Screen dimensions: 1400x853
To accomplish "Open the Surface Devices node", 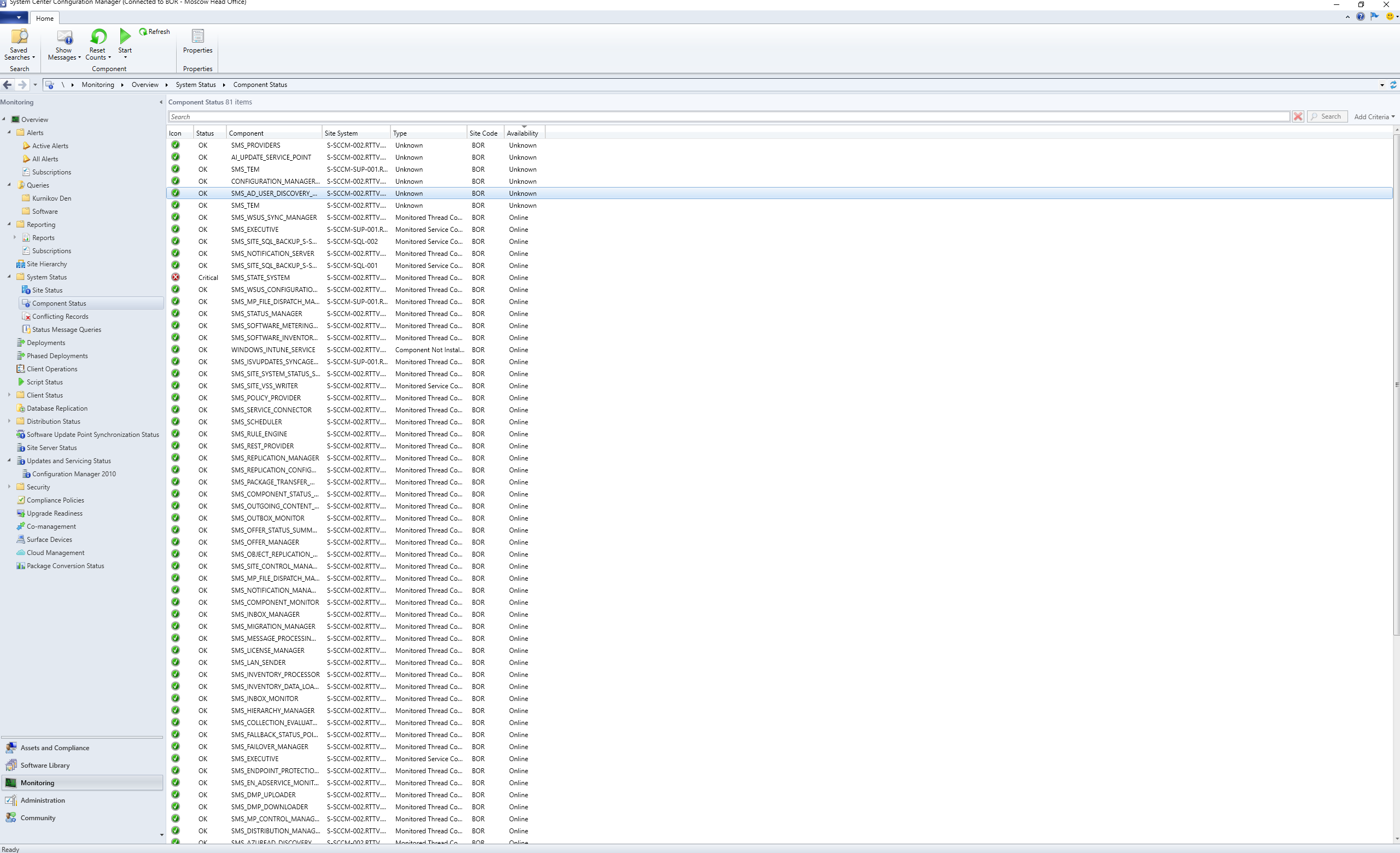I will click(x=49, y=540).
